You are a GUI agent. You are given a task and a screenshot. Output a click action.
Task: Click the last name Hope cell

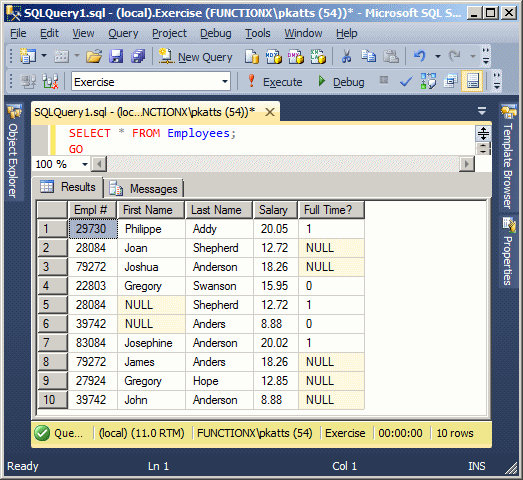coord(219,381)
